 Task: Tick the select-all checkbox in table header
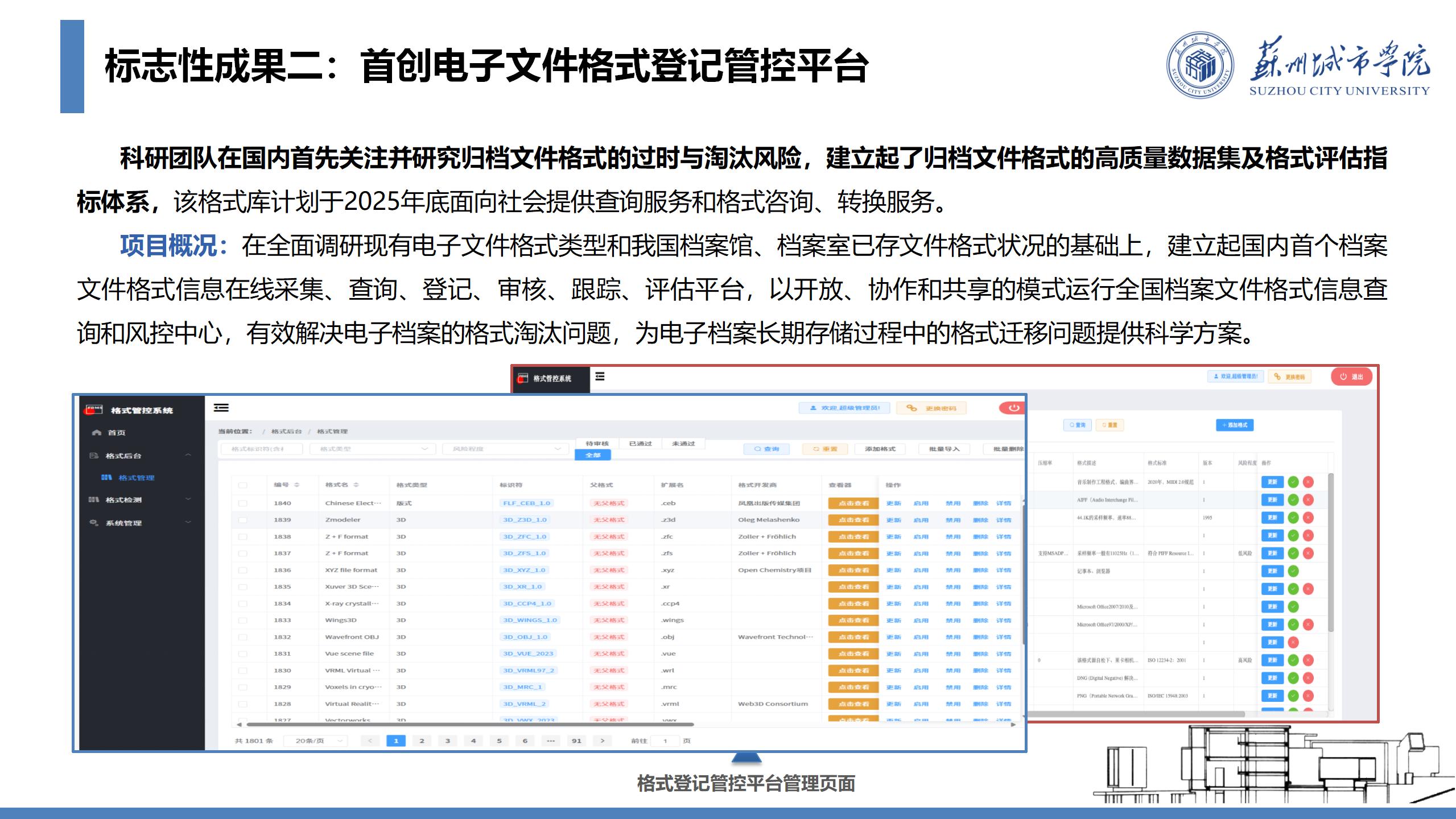click(243, 485)
